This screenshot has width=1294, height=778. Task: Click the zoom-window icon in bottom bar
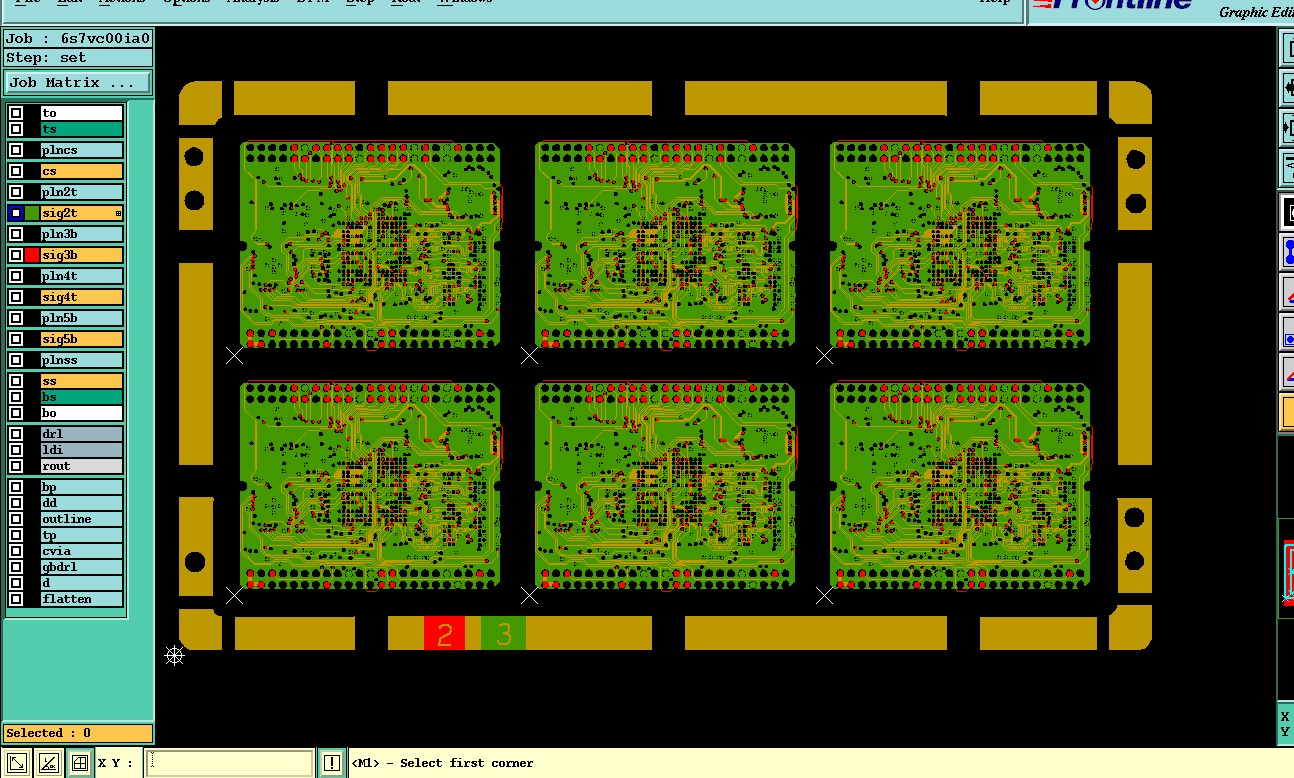click(x=16, y=763)
